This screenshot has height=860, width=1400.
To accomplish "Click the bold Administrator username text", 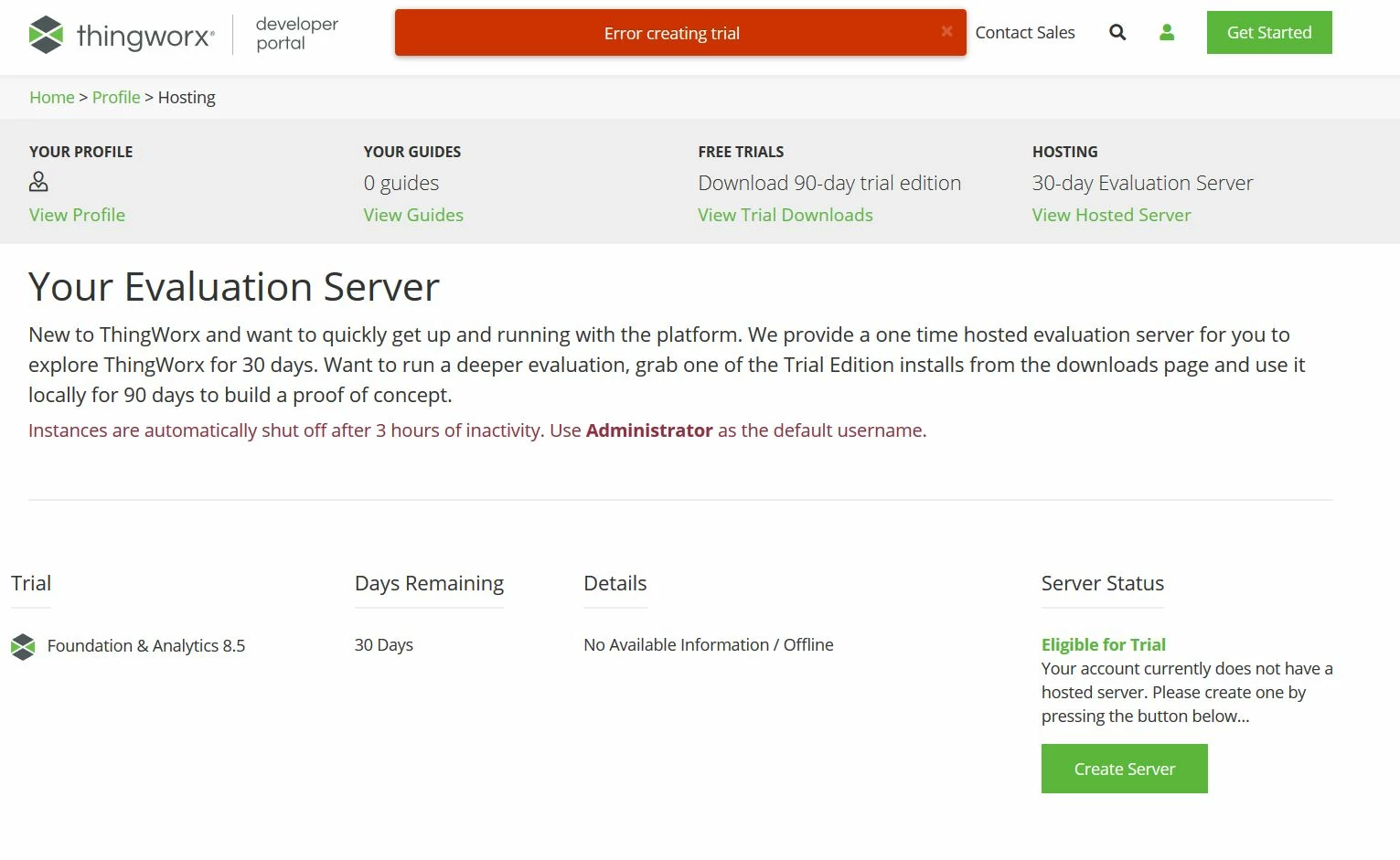I will (649, 430).
